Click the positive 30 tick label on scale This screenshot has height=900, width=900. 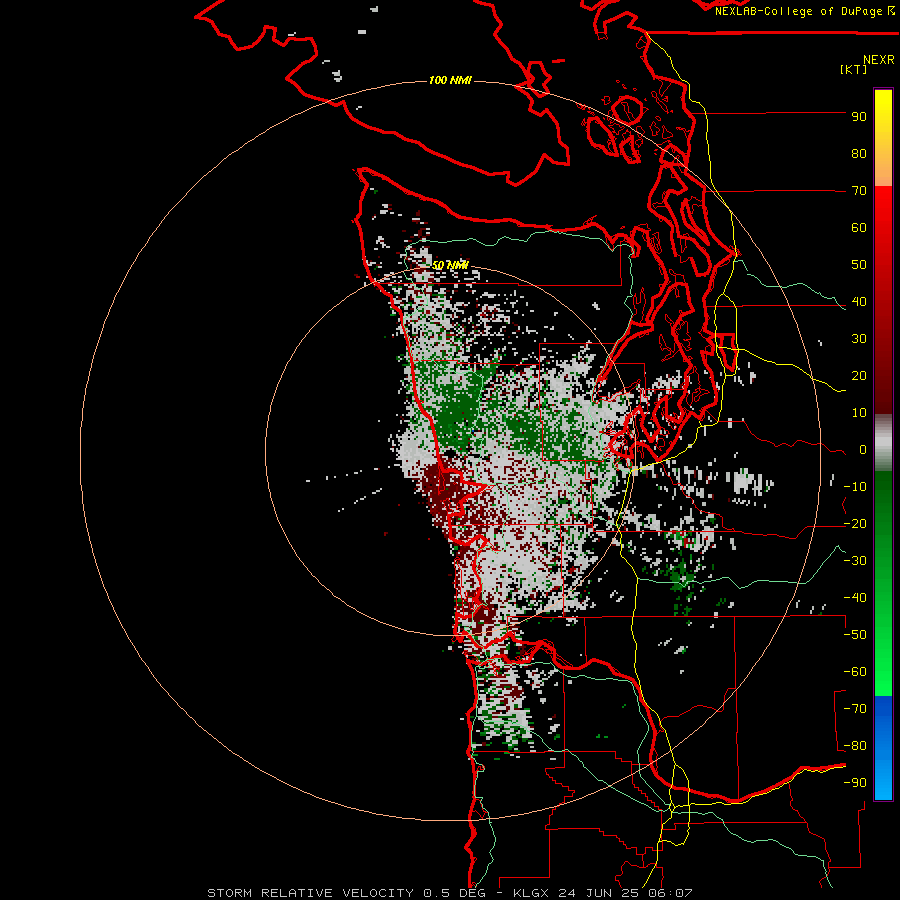859,339
